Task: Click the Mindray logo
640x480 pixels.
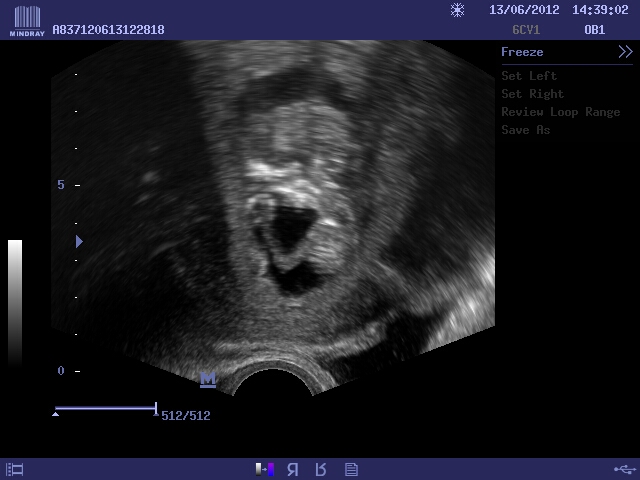Action: click(25, 19)
